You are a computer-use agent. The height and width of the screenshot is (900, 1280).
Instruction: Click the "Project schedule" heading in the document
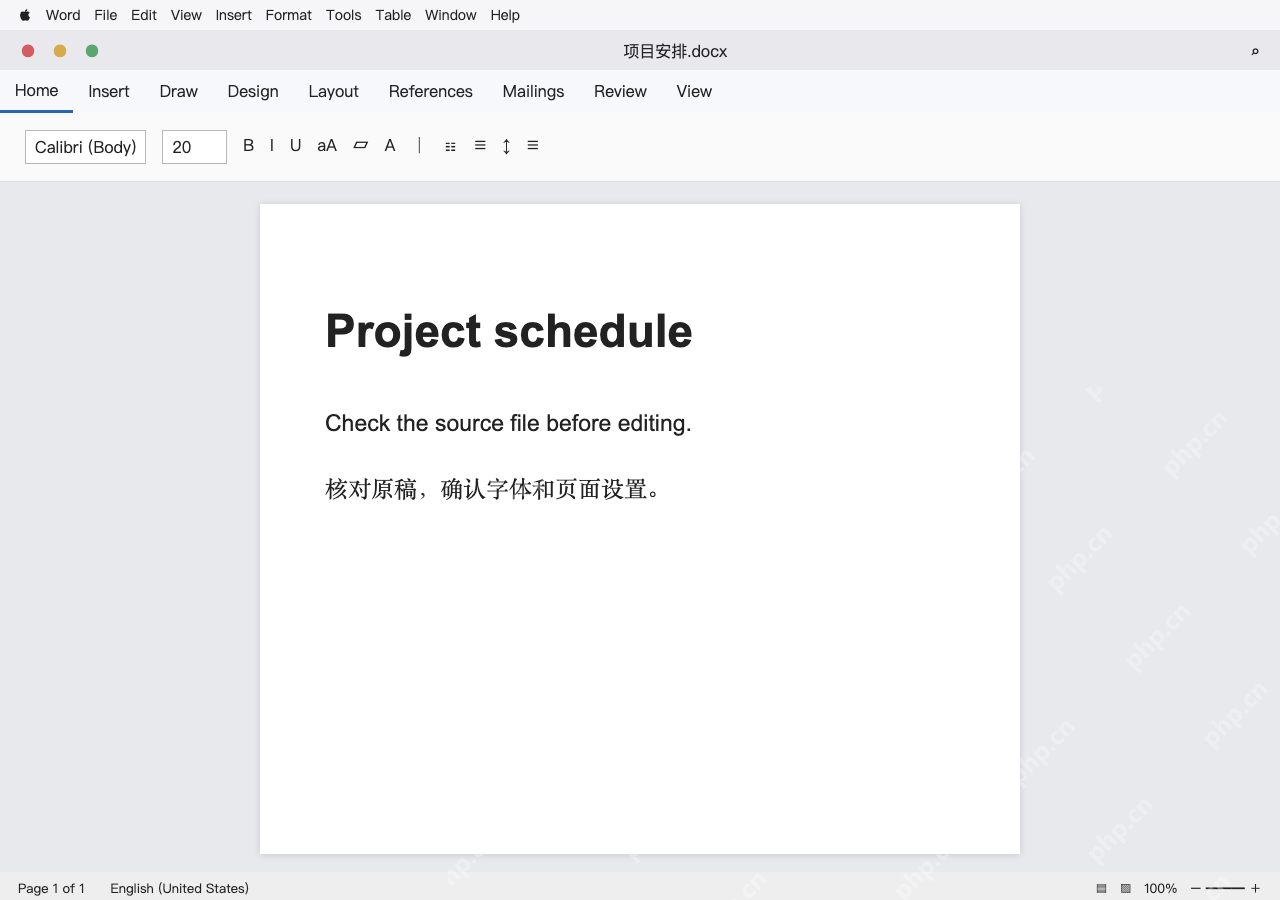[508, 331]
